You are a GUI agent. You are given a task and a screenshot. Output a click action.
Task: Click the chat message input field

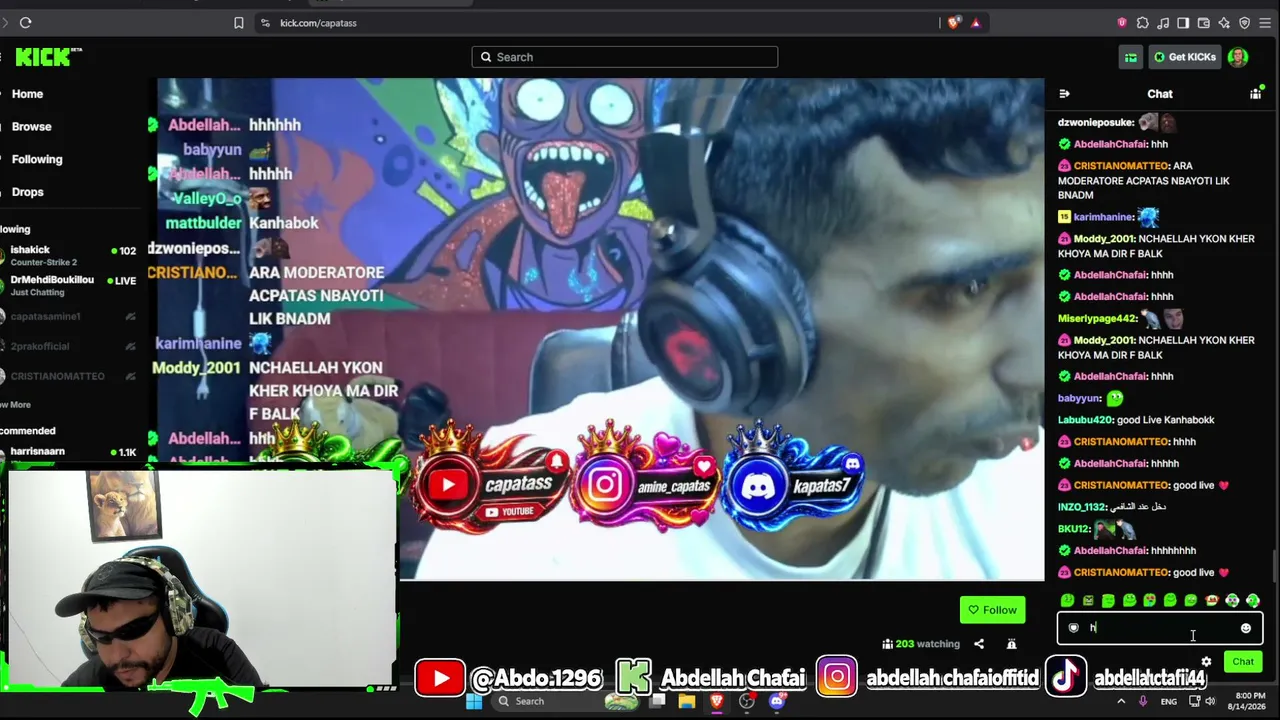pyautogui.click(x=1160, y=628)
